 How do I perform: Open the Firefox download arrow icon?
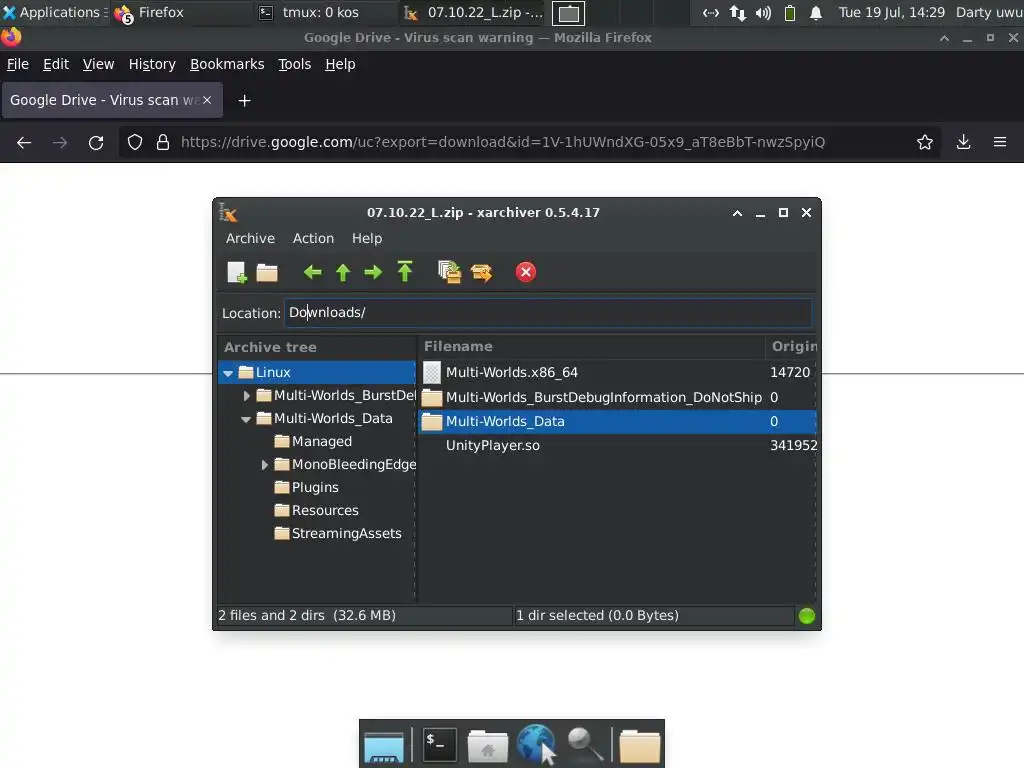[x=963, y=142]
